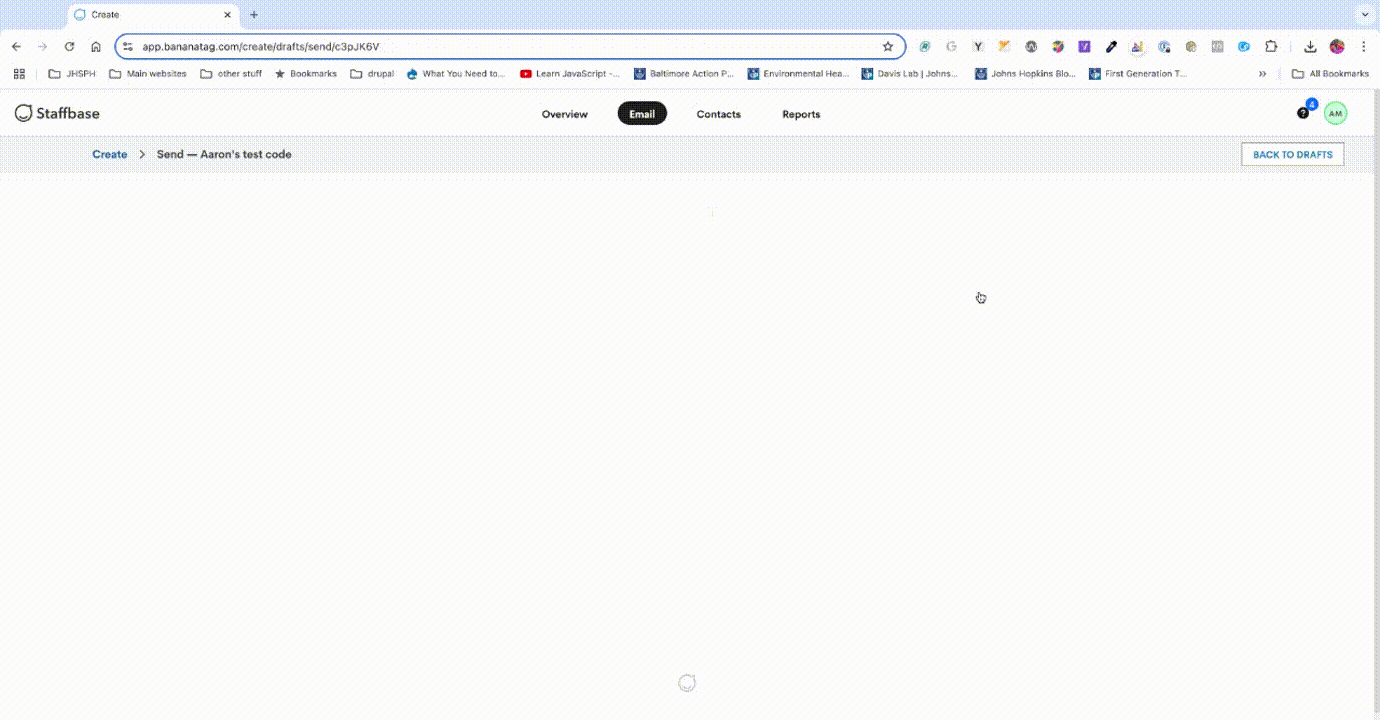Go back with the browser back arrow
This screenshot has width=1380, height=720.
[x=16, y=46]
